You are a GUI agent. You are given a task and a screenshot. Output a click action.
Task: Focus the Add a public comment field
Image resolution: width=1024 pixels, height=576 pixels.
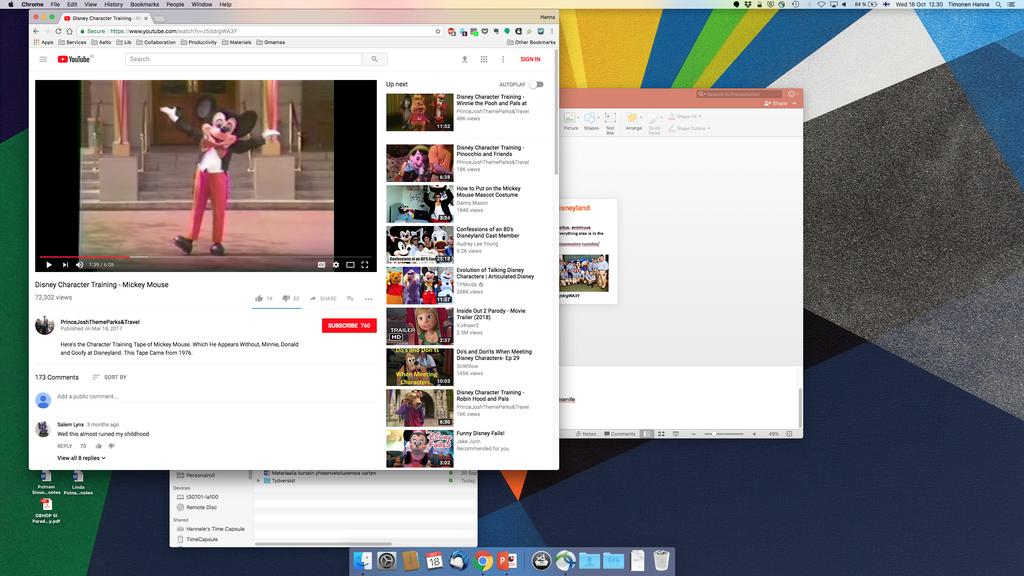pos(216,396)
